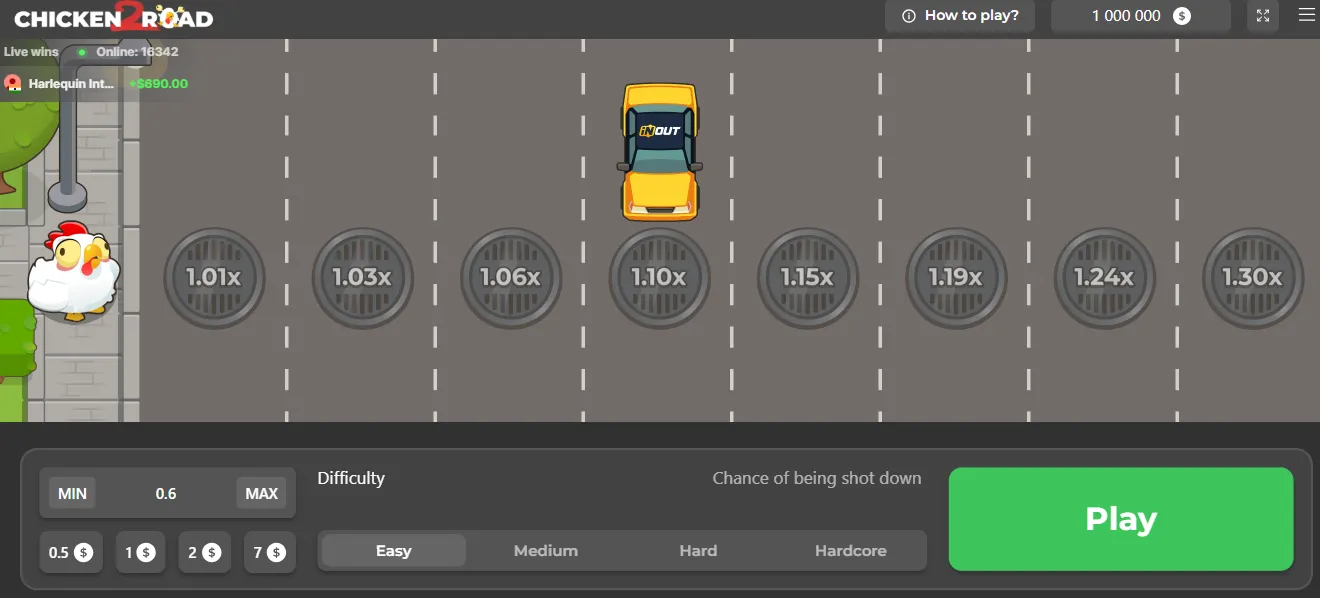
Task: Click the 1 000 000 balance display
Action: (x=1140, y=16)
